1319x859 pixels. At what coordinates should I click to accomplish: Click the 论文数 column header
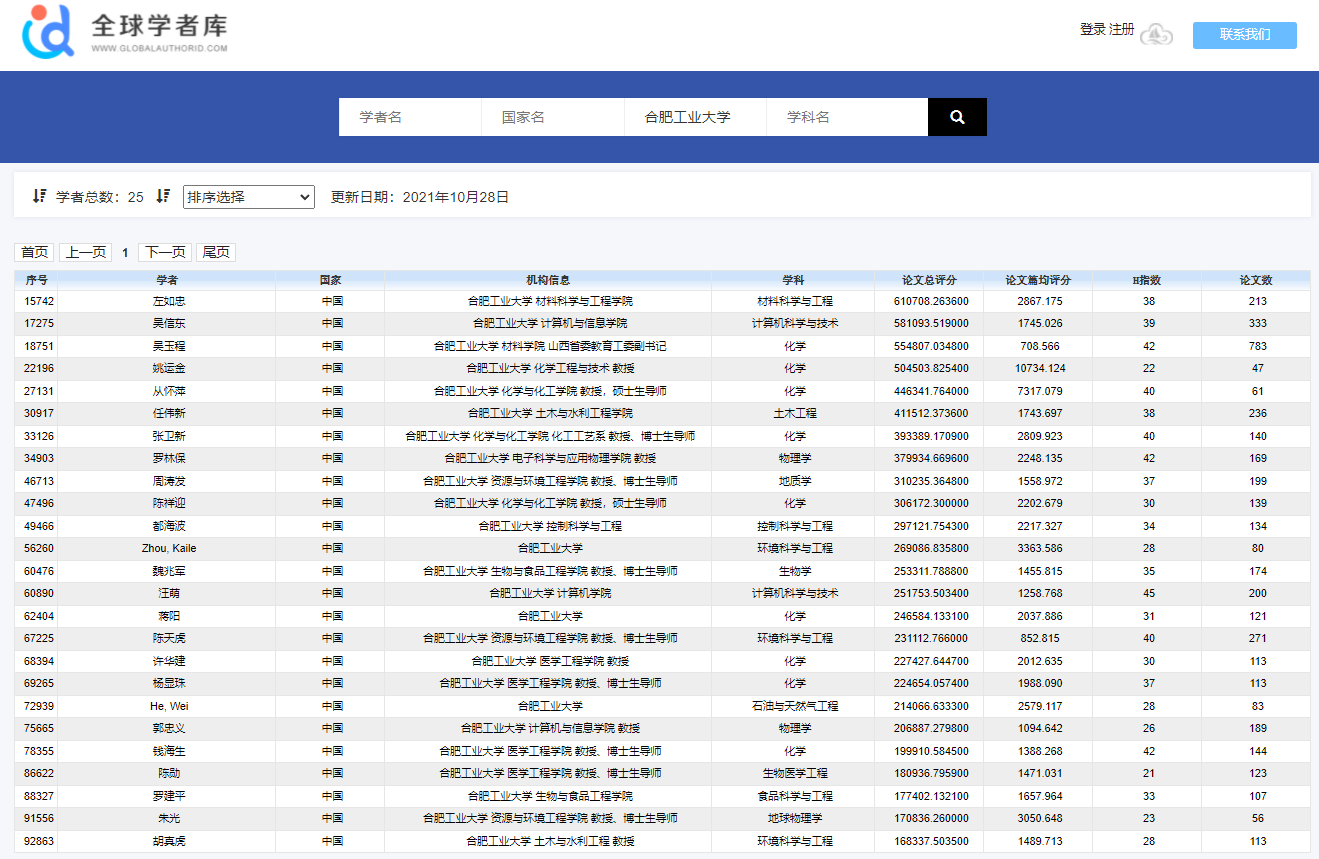coord(1256,280)
